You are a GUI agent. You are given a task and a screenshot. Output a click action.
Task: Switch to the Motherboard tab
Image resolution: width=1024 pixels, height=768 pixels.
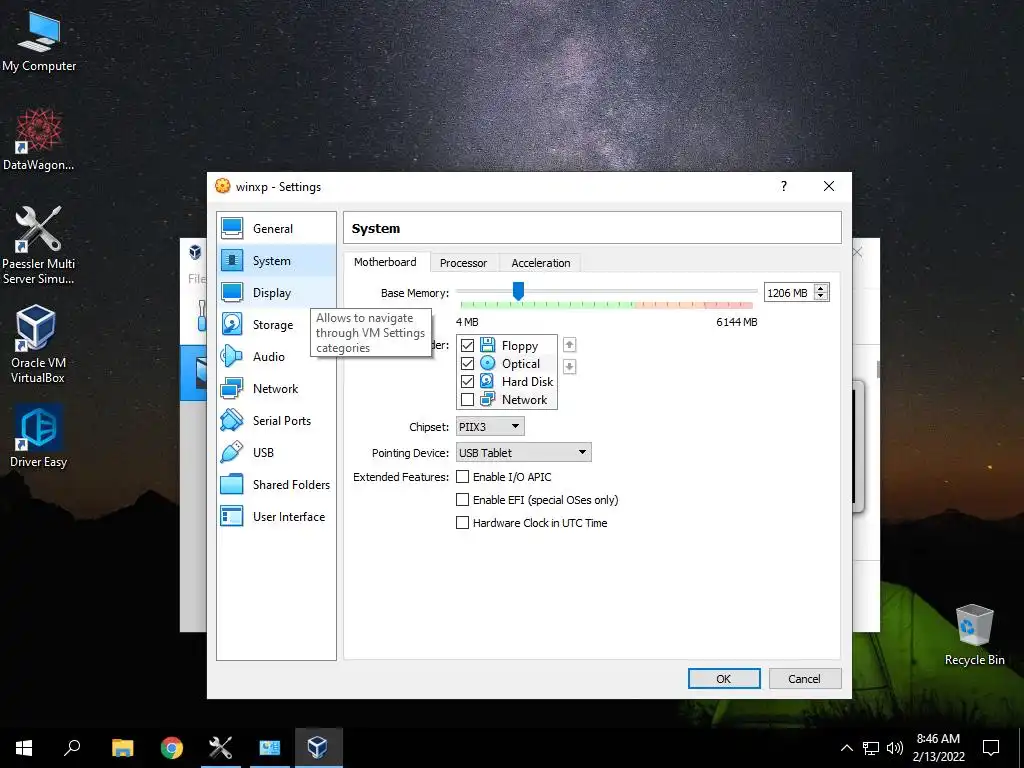tap(385, 262)
